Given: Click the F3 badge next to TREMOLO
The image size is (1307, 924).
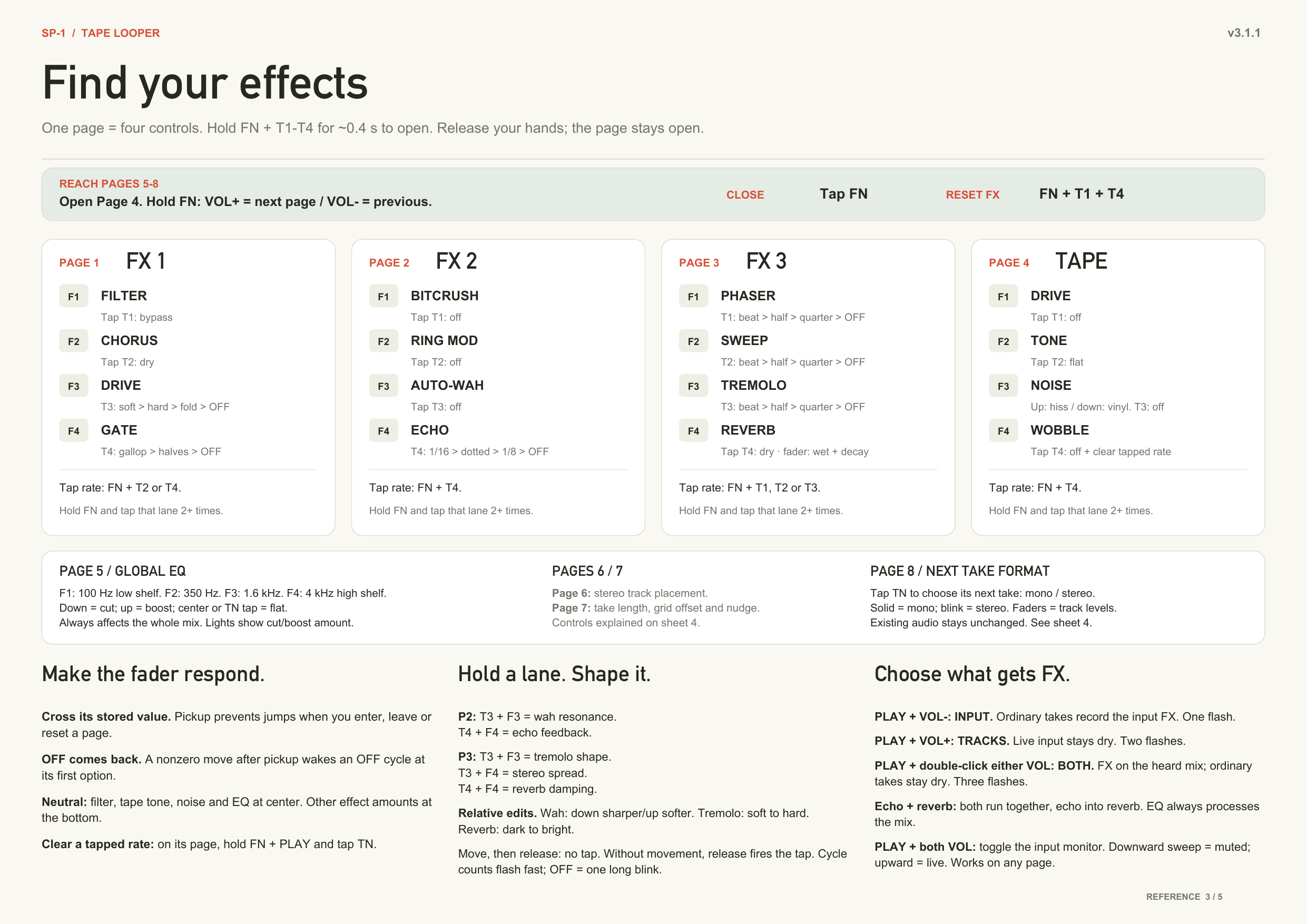Looking at the screenshot, I should (693, 386).
